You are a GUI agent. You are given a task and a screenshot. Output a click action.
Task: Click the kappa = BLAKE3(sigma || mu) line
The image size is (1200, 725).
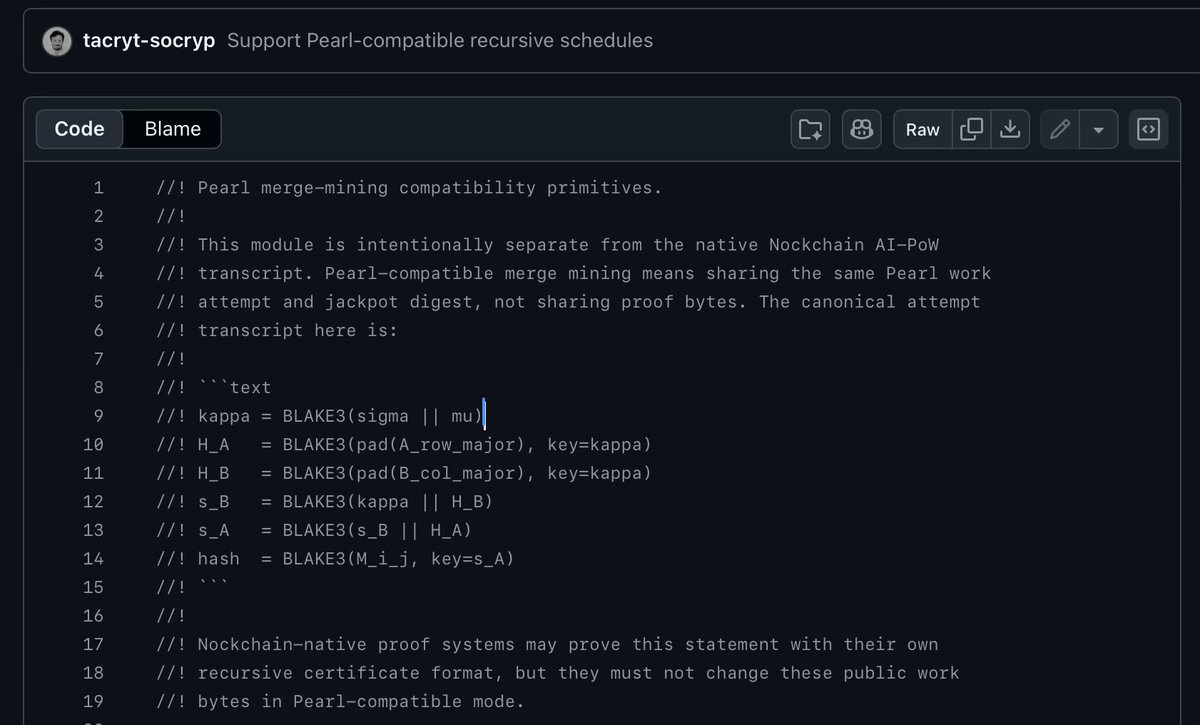coord(320,415)
